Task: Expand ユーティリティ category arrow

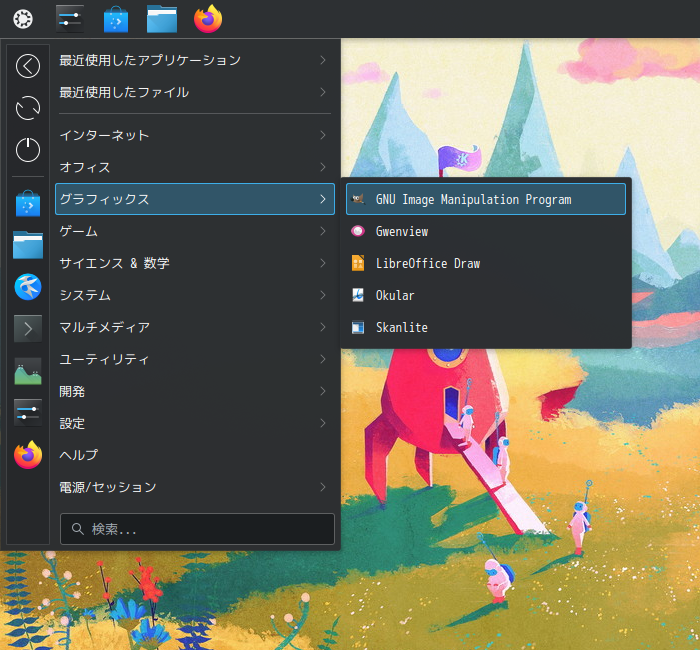Action: (323, 359)
